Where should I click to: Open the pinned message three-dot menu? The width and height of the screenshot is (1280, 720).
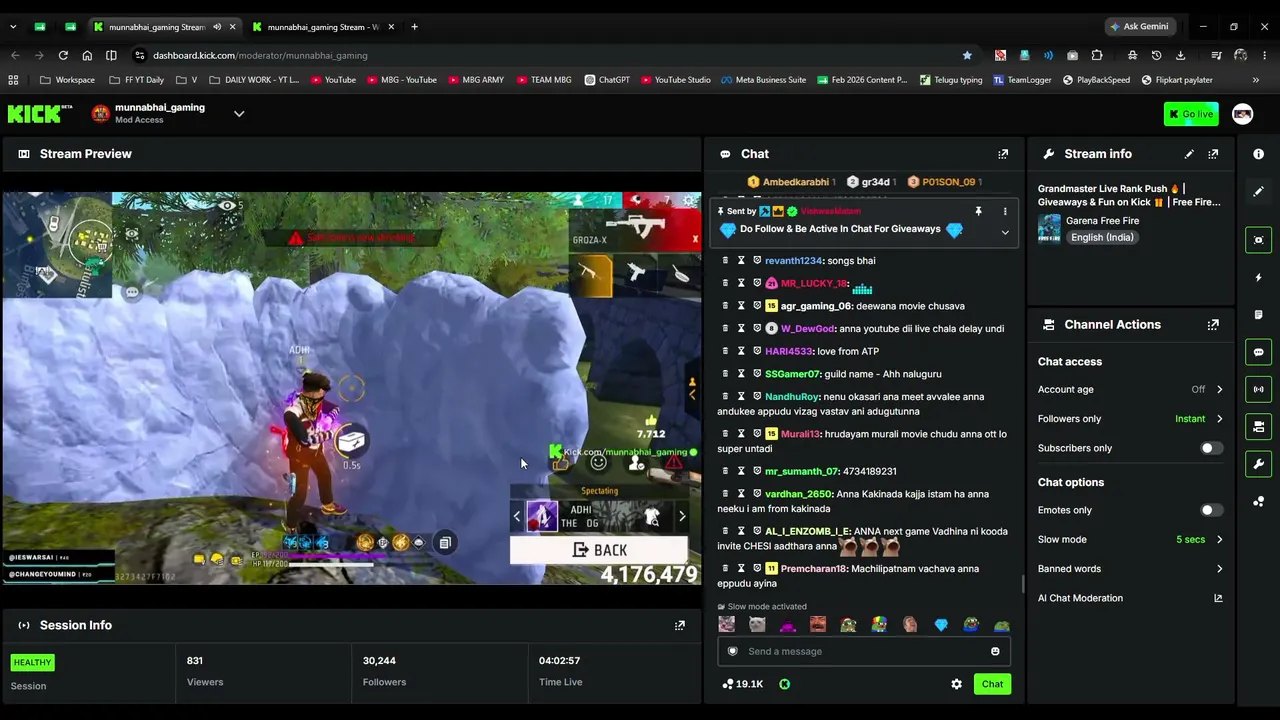pos(1005,212)
